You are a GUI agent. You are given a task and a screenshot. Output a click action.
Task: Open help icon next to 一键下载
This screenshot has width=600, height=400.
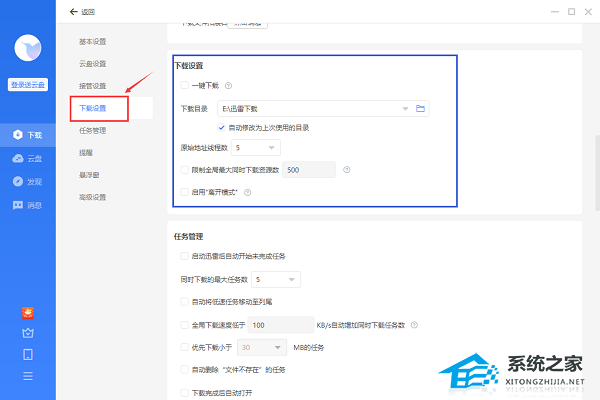click(228, 86)
